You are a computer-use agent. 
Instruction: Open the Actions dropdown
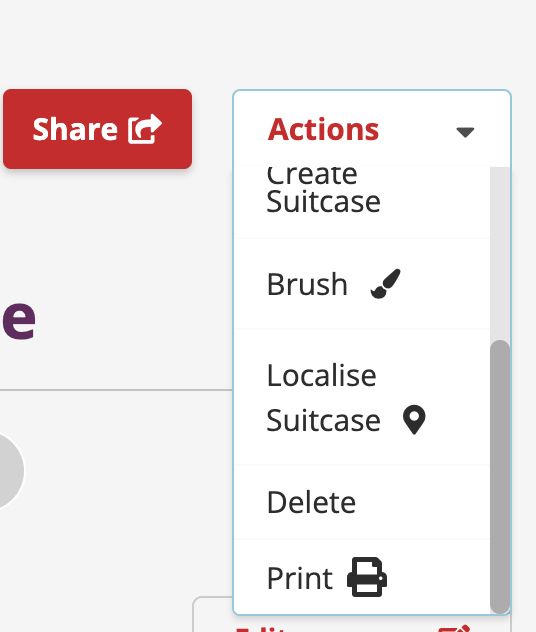point(372,129)
